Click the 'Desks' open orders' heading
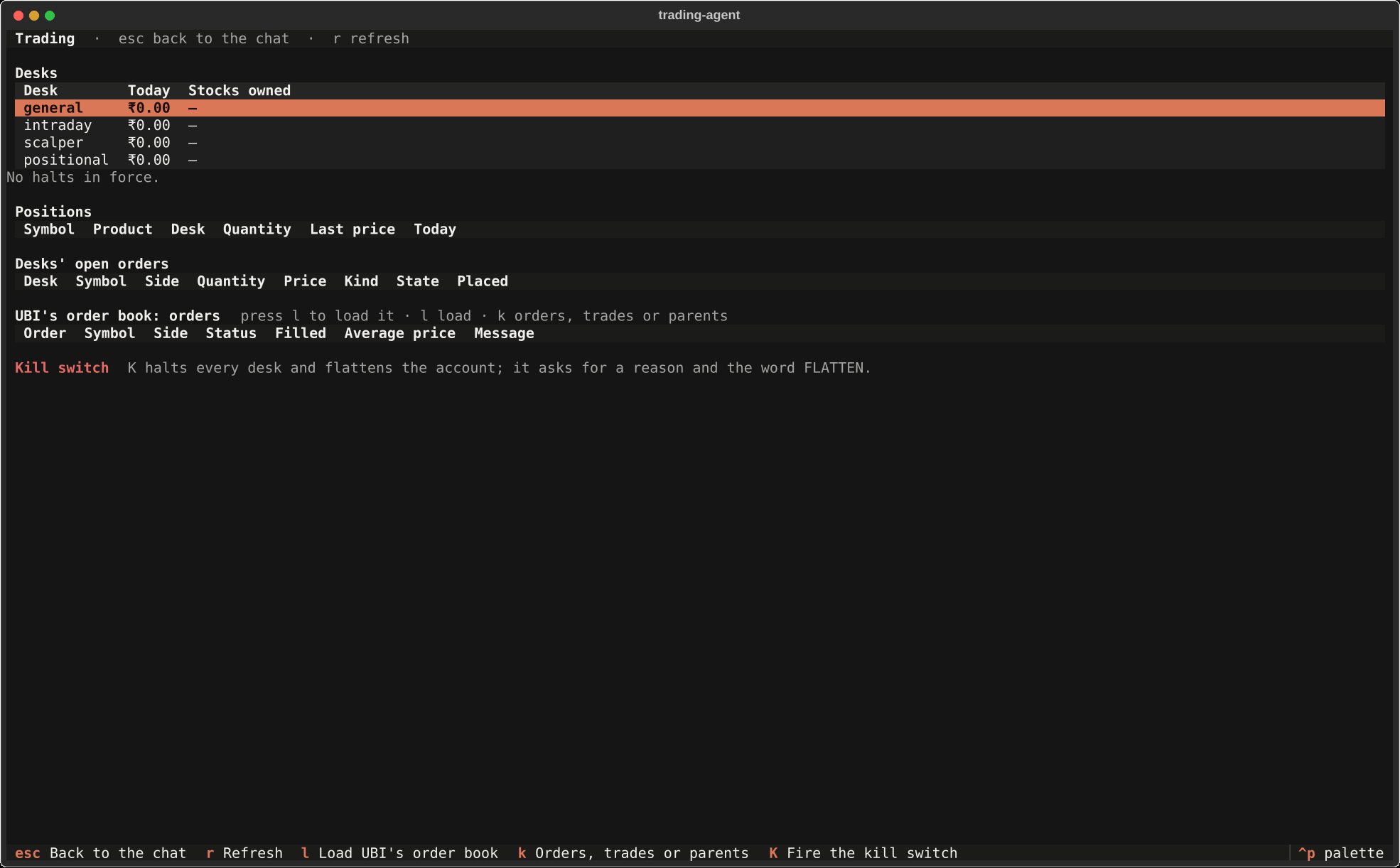1400x868 pixels. 92,264
